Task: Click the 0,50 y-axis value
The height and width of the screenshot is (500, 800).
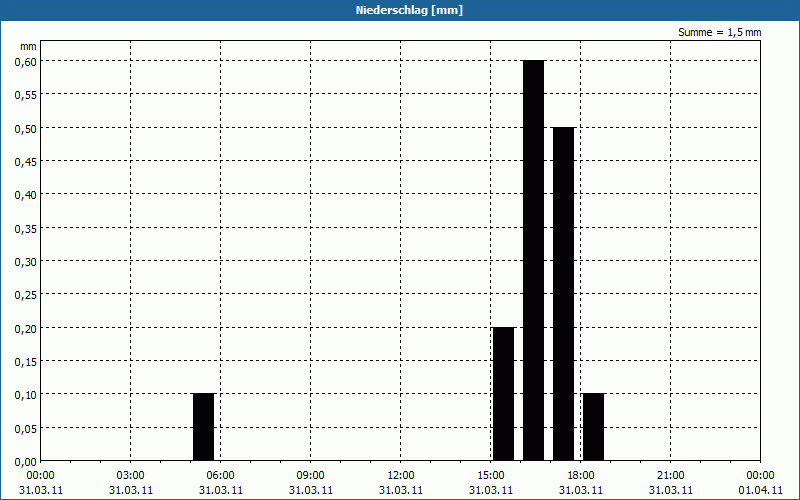Action: tap(26, 128)
